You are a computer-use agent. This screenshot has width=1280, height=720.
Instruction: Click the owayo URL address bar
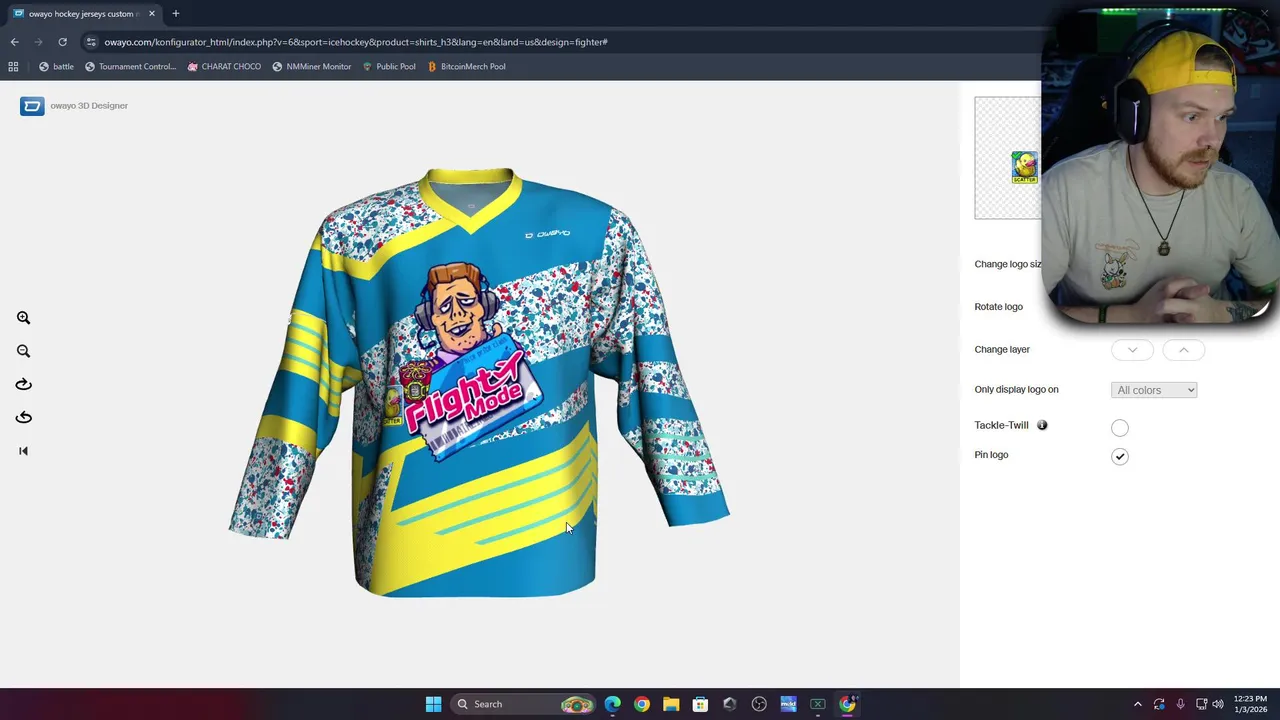tap(356, 42)
